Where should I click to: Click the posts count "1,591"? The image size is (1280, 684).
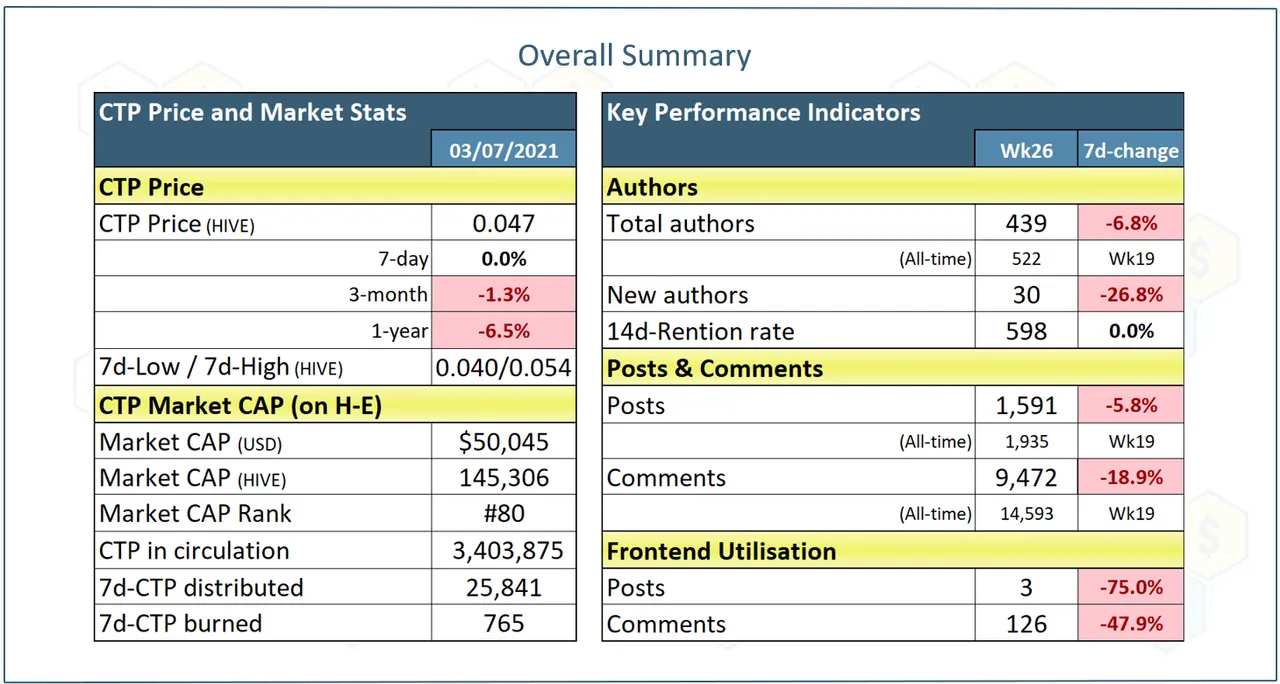(1026, 405)
